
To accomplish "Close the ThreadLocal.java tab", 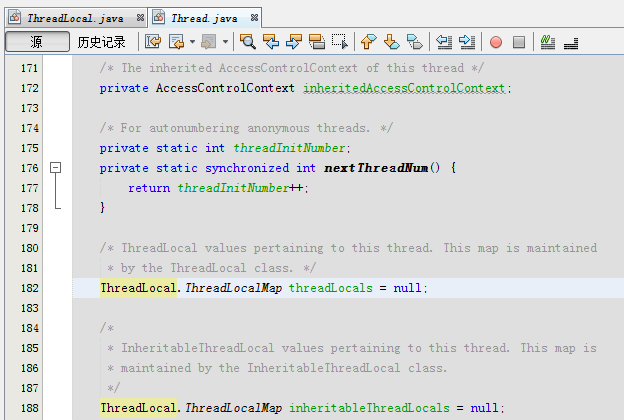I will (140, 18).
